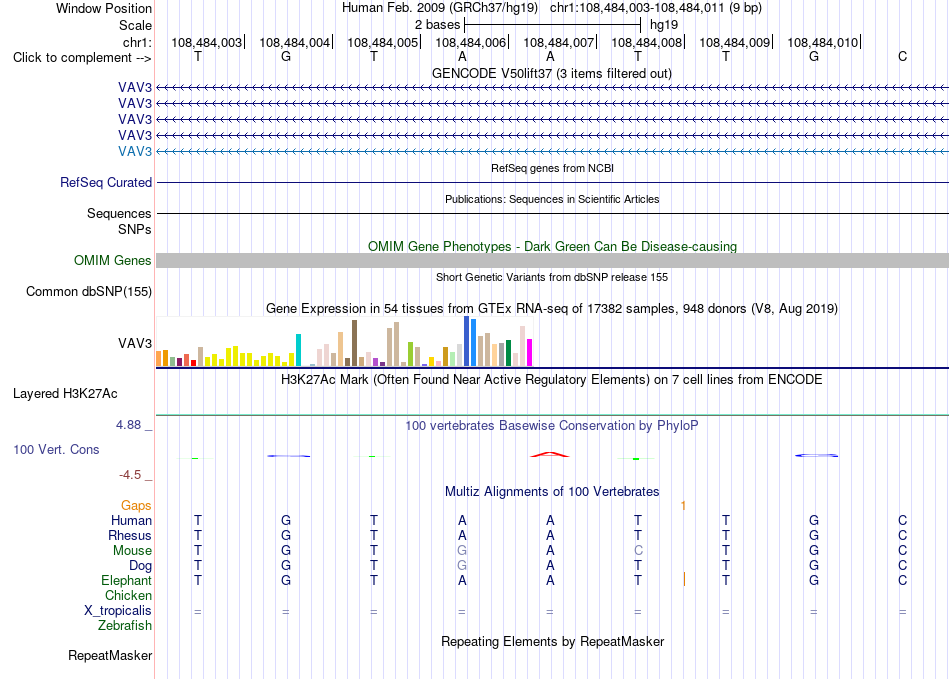
Task: Open the 'Gene Expression in 54 tissues from GTEx' title
Action: 552,308
